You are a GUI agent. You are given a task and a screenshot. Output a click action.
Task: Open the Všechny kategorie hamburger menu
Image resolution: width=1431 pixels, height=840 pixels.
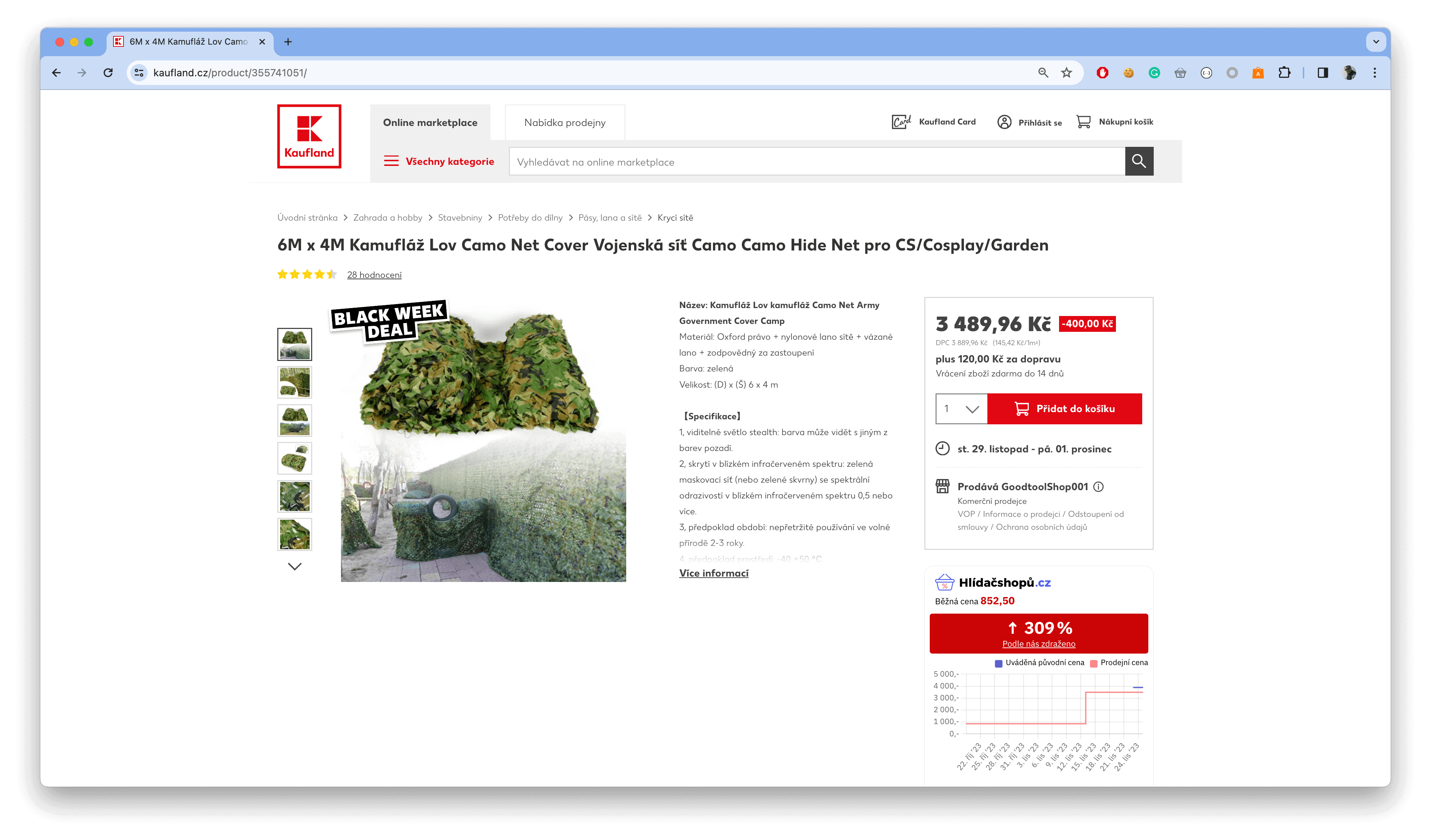coord(392,161)
